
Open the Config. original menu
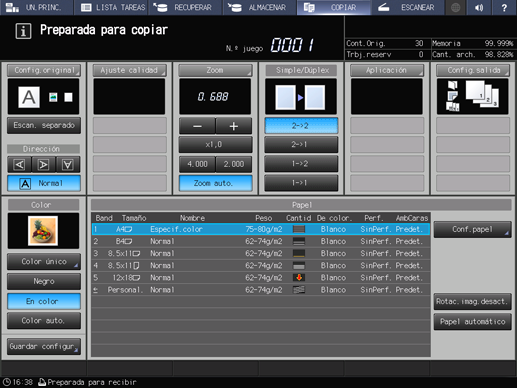pyautogui.click(x=44, y=70)
